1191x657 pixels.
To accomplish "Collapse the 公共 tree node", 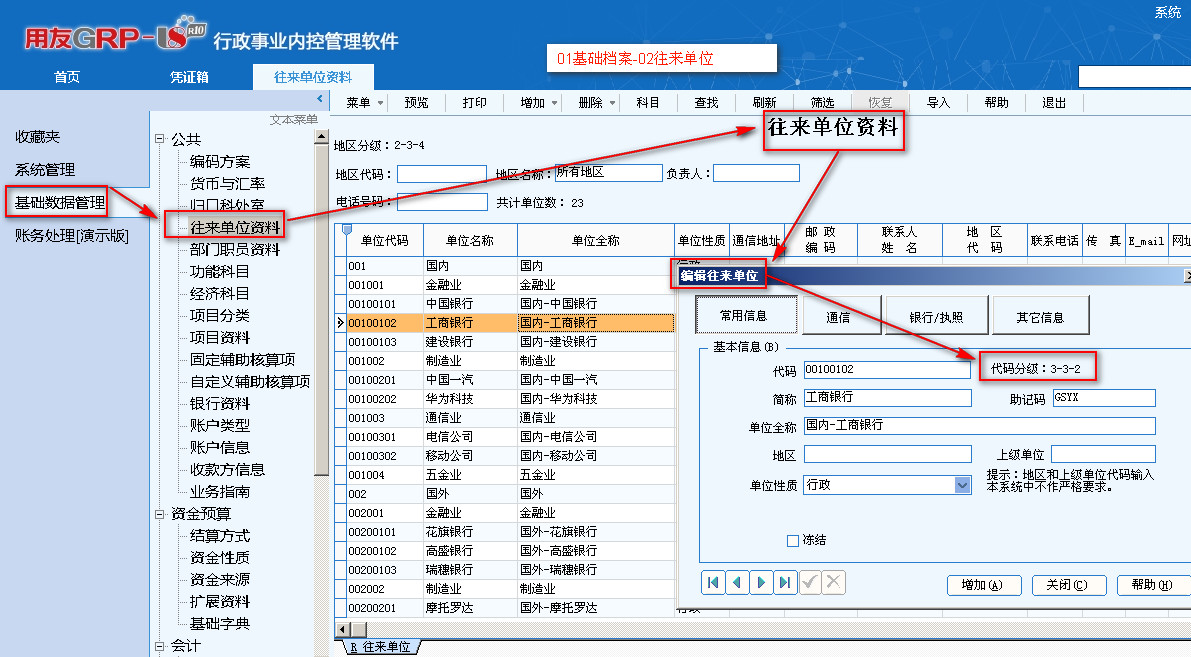I will click(159, 140).
